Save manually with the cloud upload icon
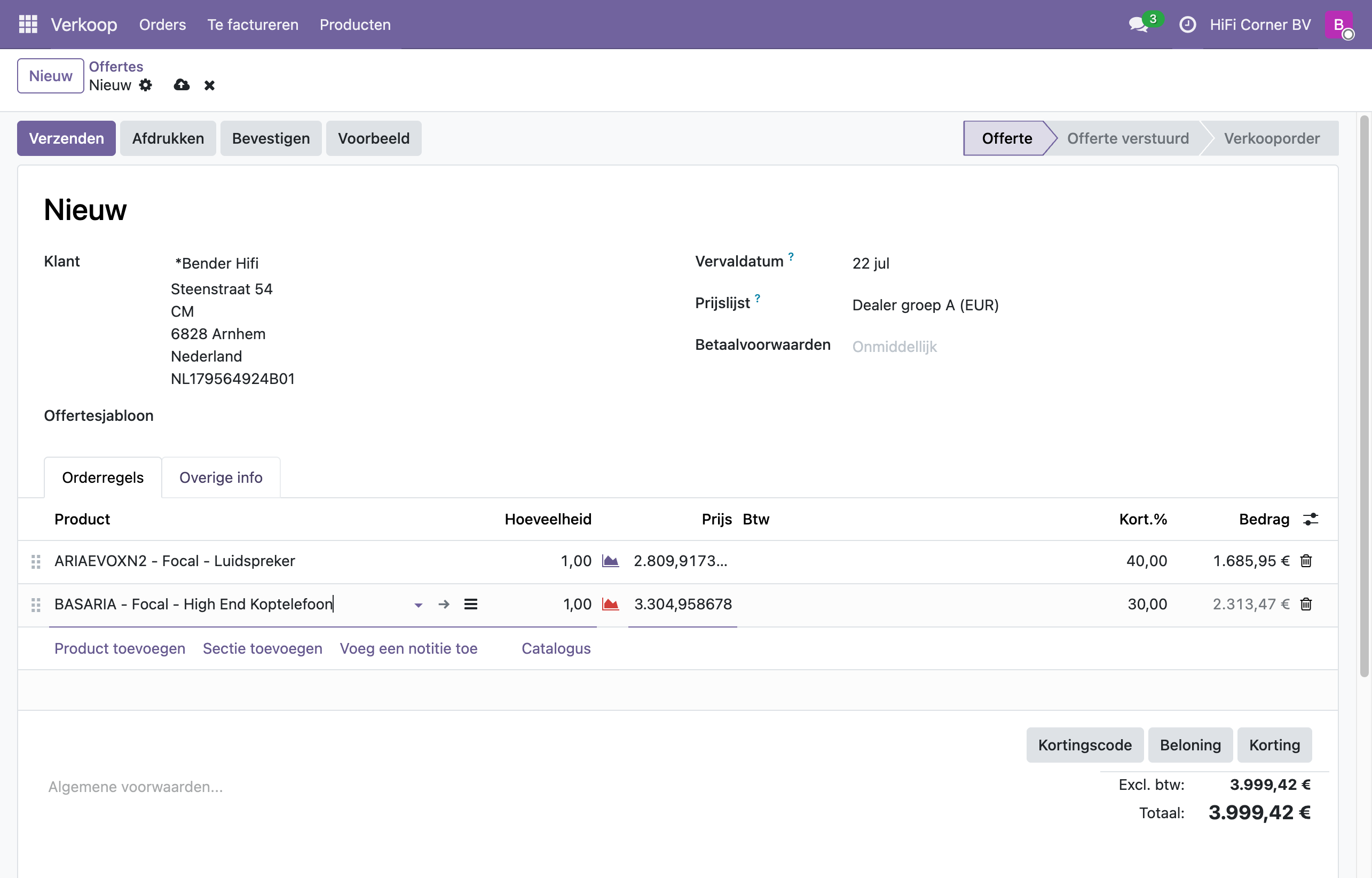This screenshot has width=1372, height=878. tap(182, 85)
